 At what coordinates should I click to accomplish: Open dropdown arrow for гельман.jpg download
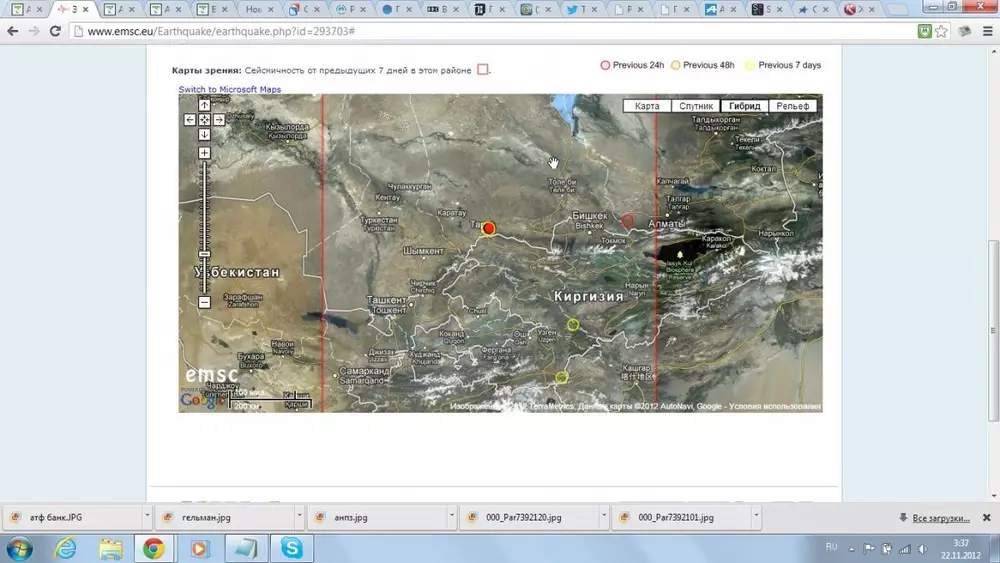pos(299,517)
